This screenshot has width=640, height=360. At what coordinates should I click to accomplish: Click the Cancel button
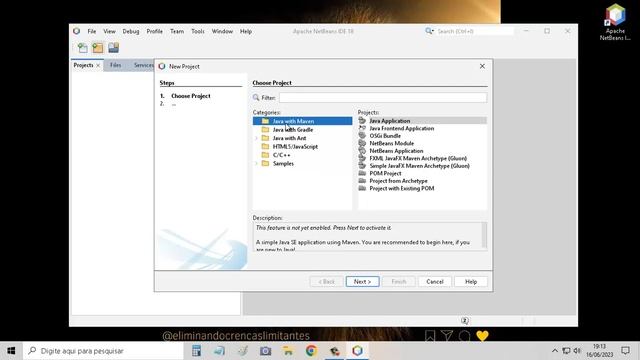coord(435,282)
